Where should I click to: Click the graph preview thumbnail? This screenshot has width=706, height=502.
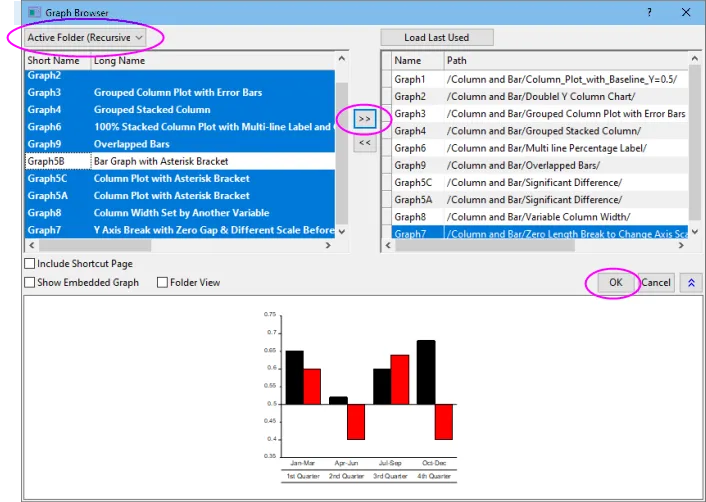[x=361, y=398]
